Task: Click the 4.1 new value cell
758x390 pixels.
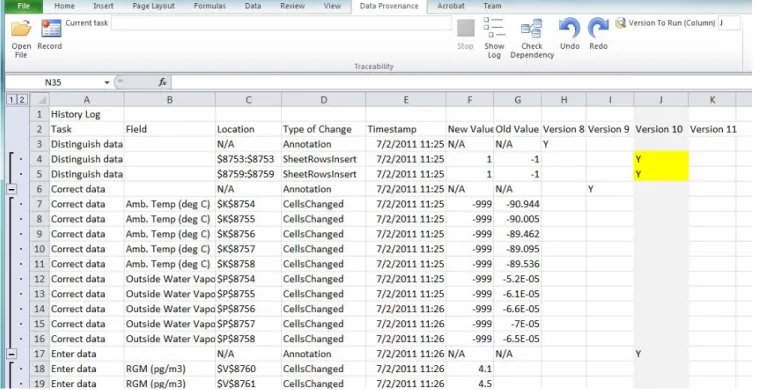Action: (469, 369)
